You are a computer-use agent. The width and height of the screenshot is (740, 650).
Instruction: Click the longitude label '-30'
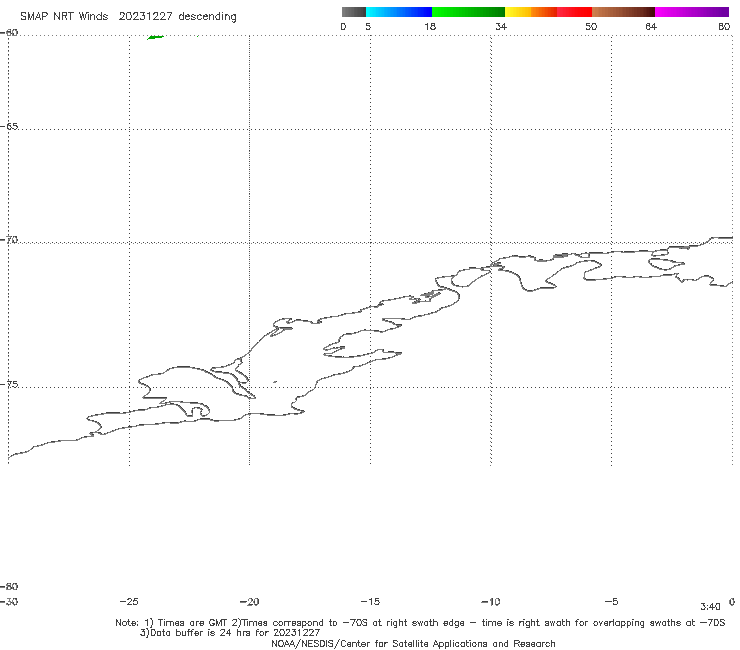(x=9, y=601)
